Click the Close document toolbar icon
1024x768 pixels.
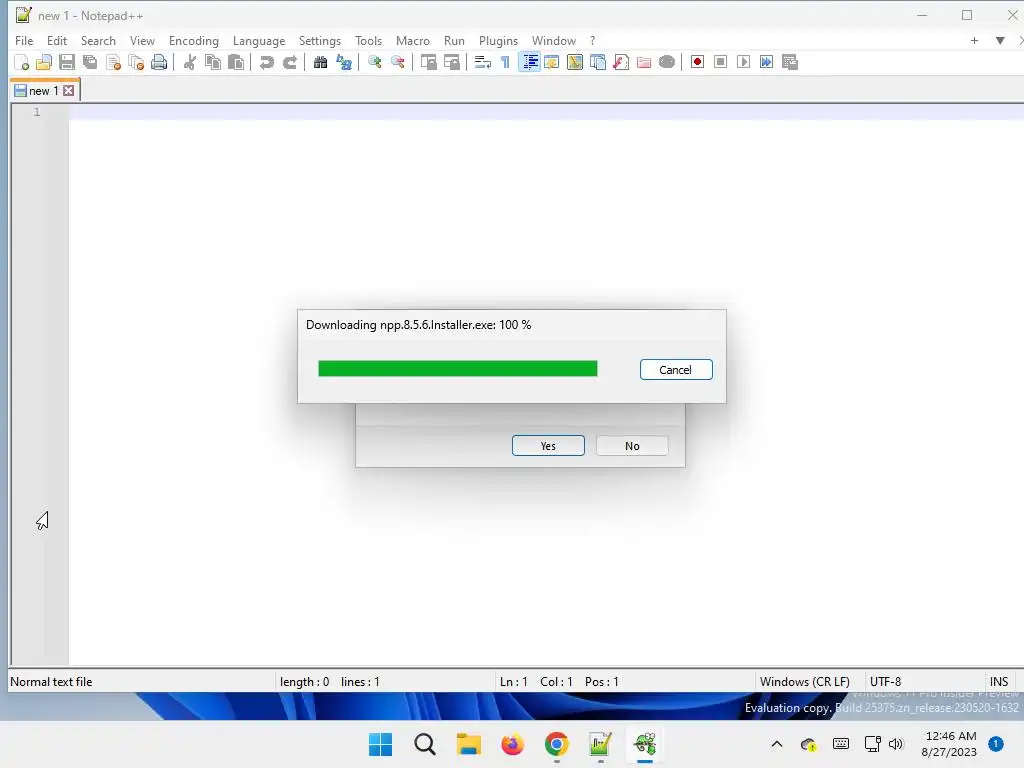(113, 62)
